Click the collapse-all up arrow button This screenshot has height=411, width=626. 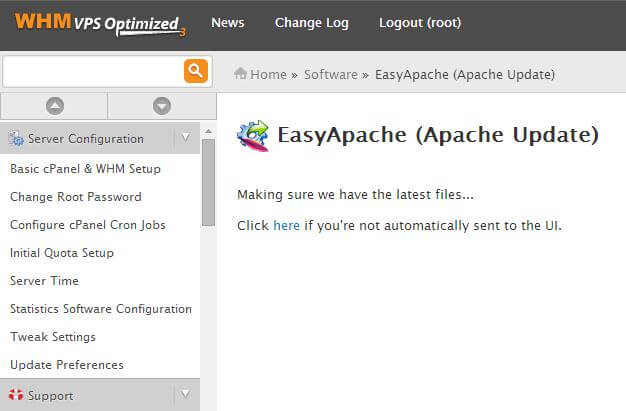click(55, 106)
